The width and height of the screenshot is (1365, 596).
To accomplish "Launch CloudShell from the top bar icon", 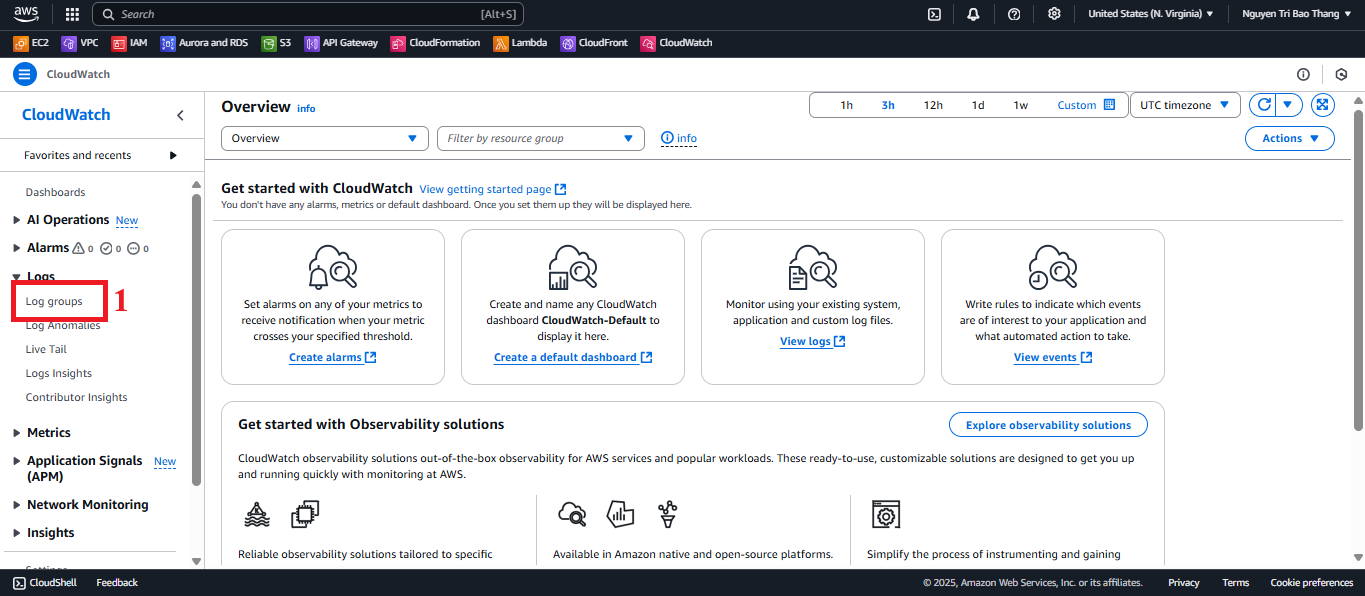I will point(934,14).
